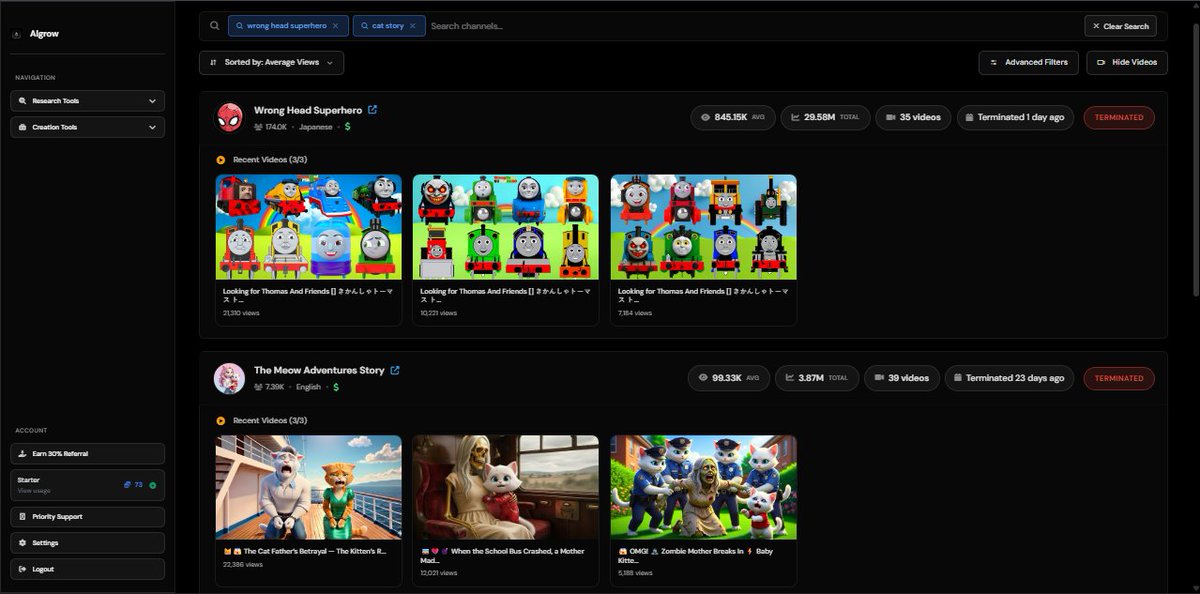Click the '22,386 views' text

243,564
